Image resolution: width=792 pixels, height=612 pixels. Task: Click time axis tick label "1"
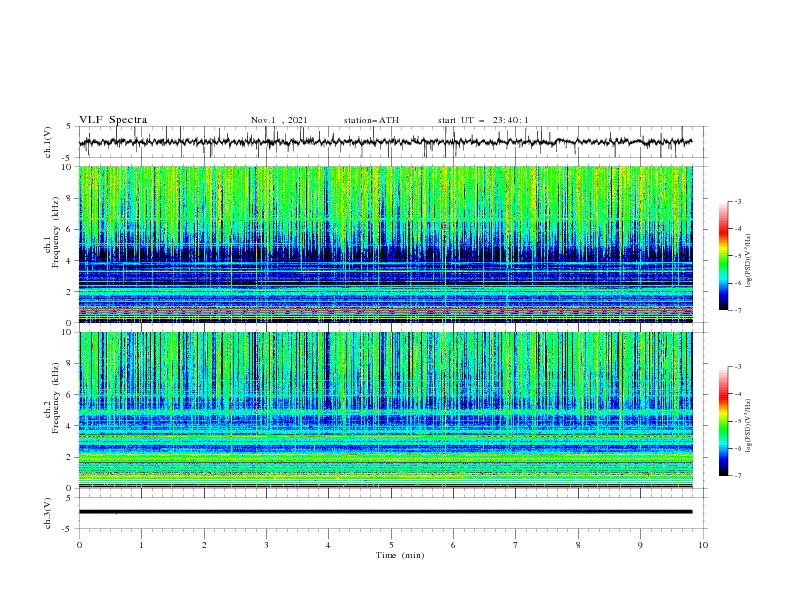point(141,545)
